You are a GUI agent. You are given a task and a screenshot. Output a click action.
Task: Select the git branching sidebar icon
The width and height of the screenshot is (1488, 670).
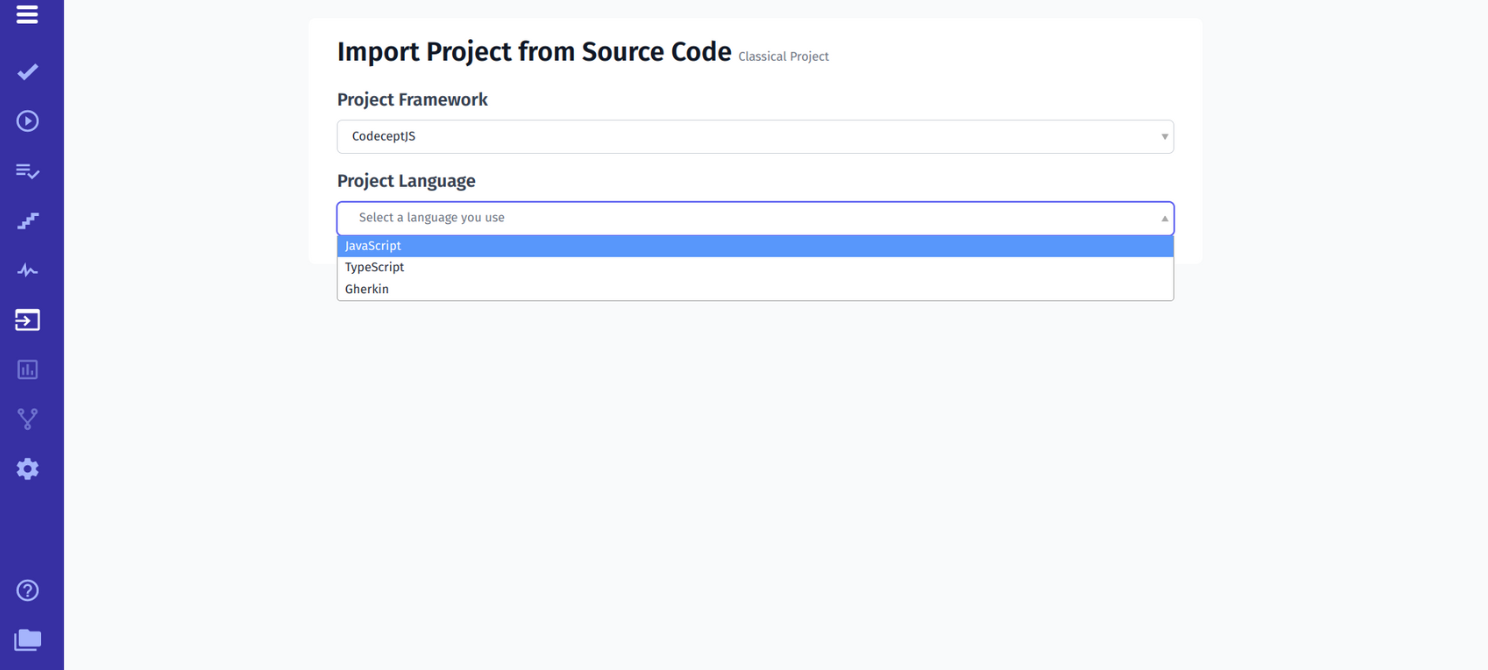coord(27,419)
